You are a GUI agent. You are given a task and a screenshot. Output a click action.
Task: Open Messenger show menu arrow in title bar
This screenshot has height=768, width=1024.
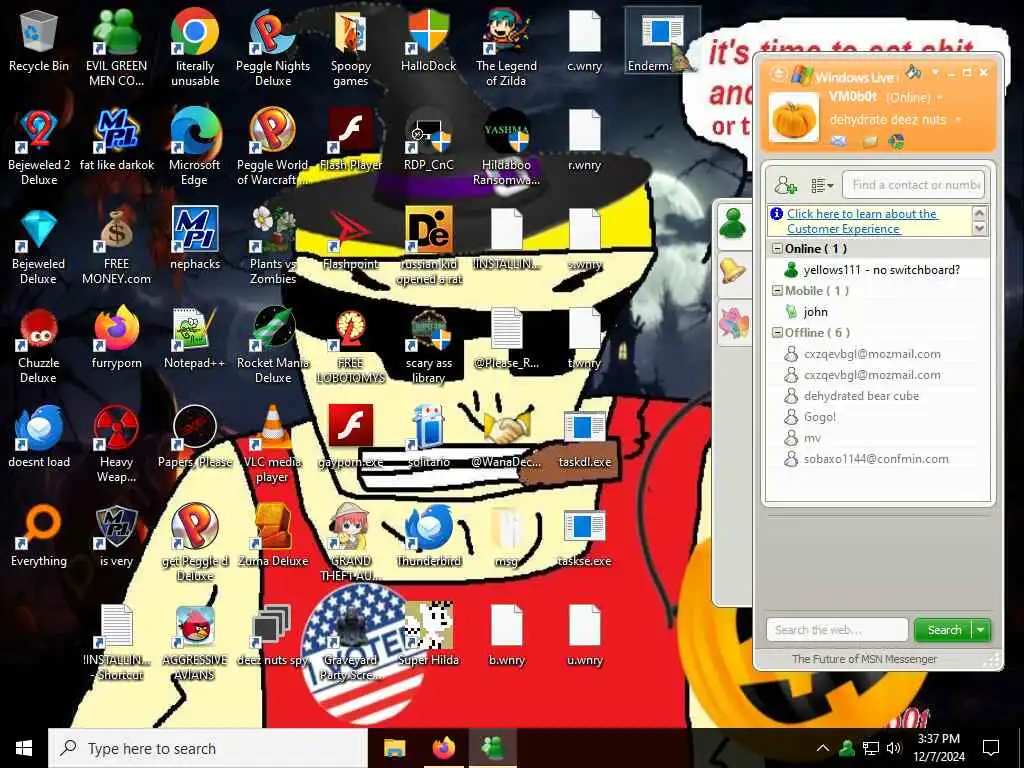coord(936,72)
